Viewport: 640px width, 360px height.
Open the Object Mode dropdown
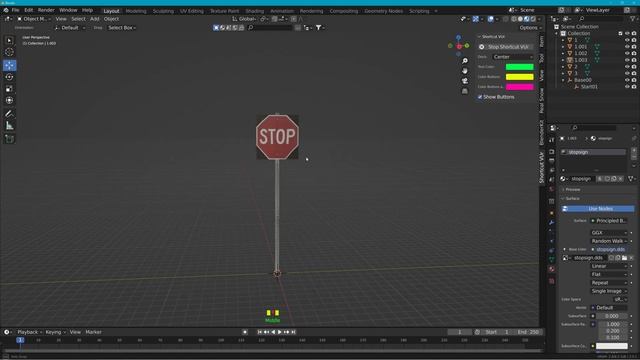[x=34, y=19]
